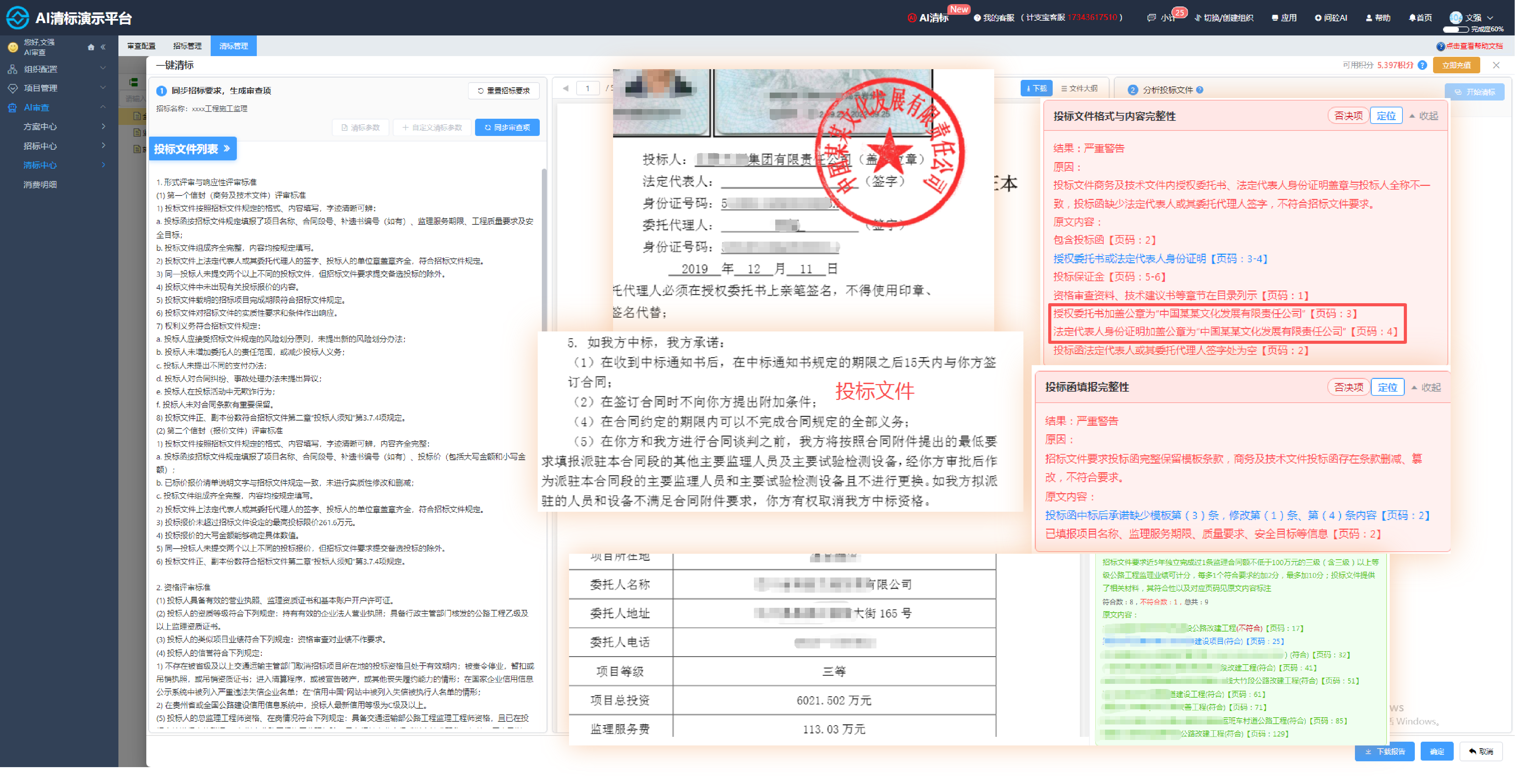The height and width of the screenshot is (784, 1515).
Task: Expand 招标中心 submenu arrow
Action: 104,145
